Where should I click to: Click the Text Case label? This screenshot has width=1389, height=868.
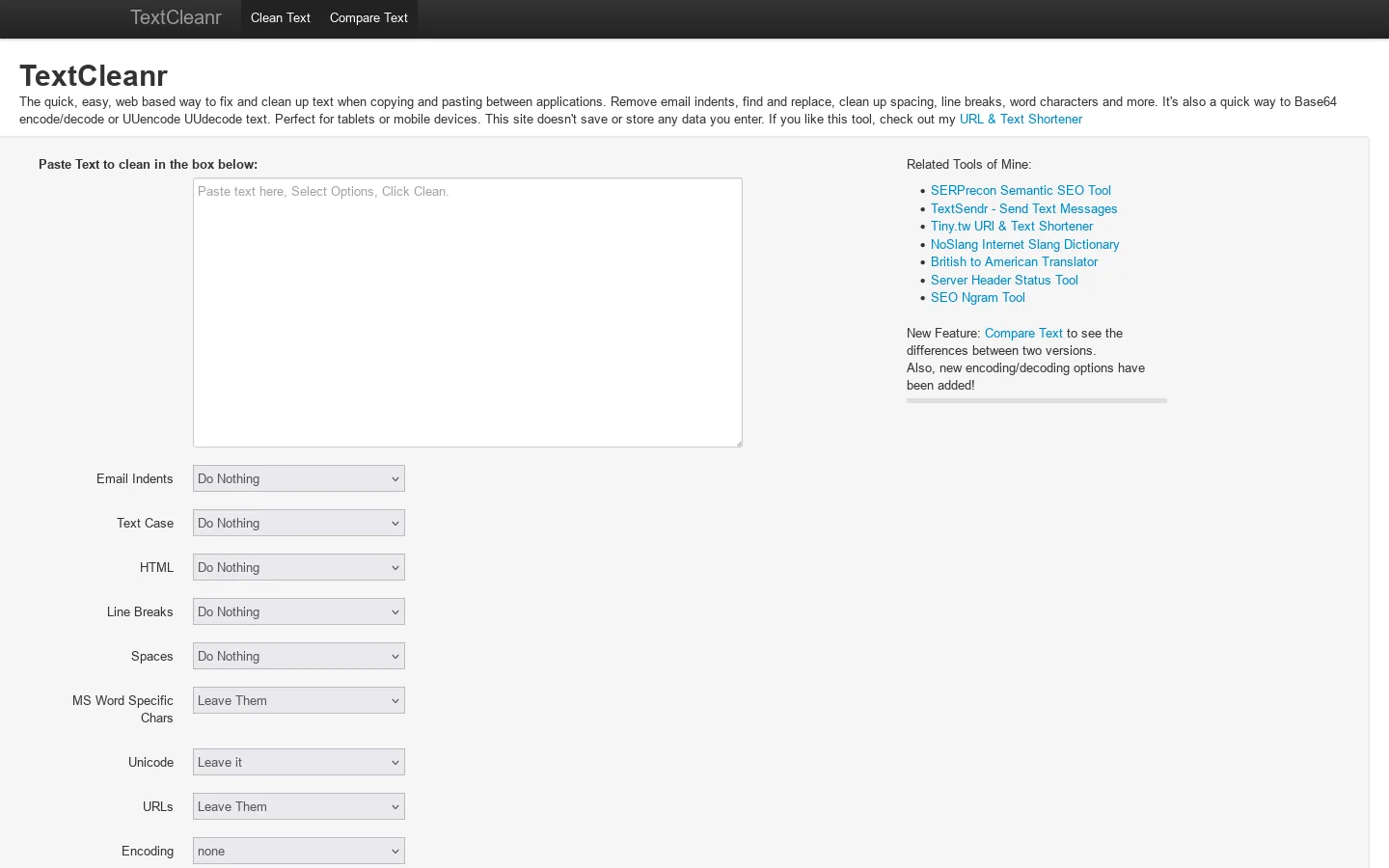tap(146, 524)
